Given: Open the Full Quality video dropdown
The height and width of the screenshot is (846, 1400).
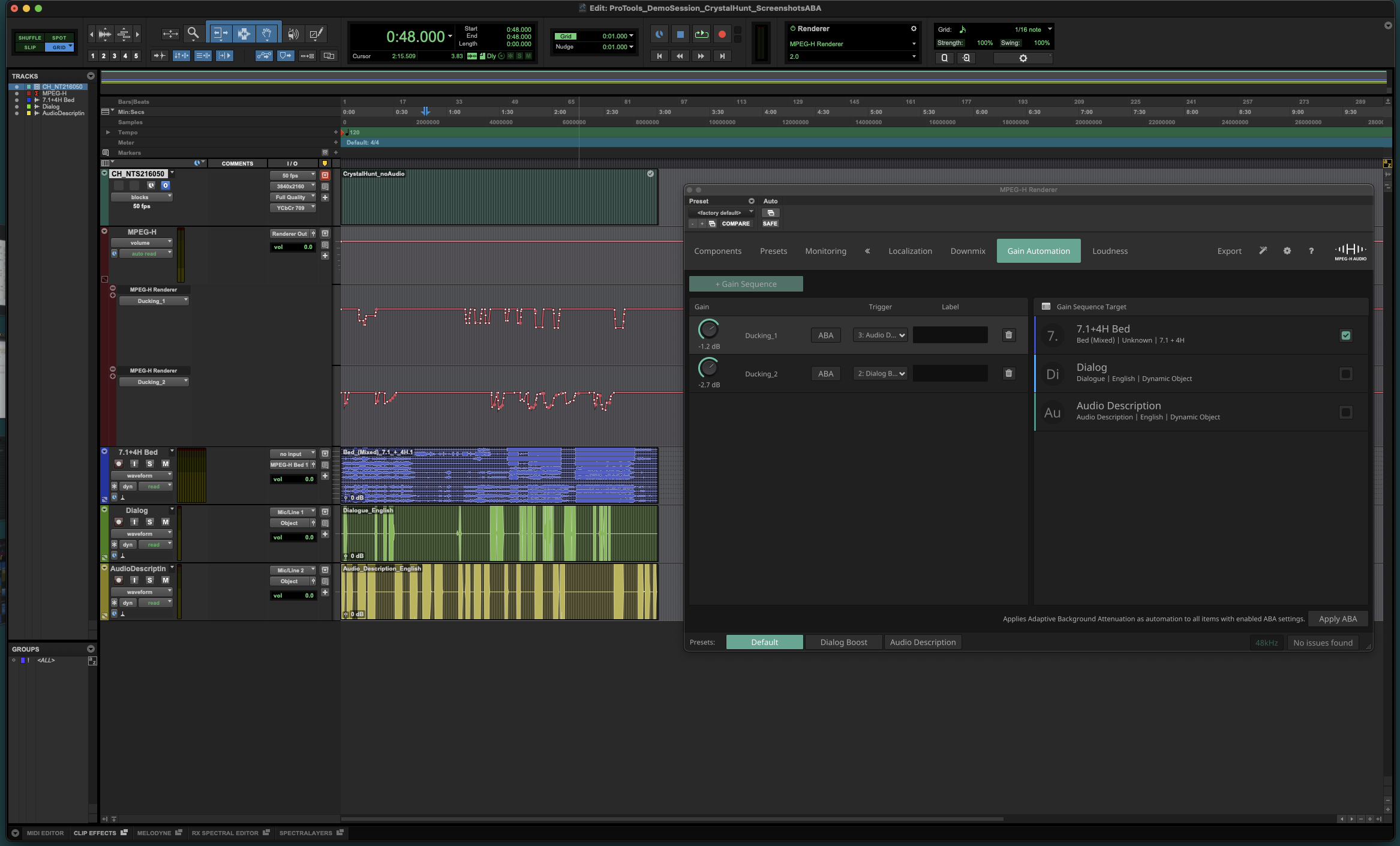Looking at the screenshot, I should (x=293, y=197).
